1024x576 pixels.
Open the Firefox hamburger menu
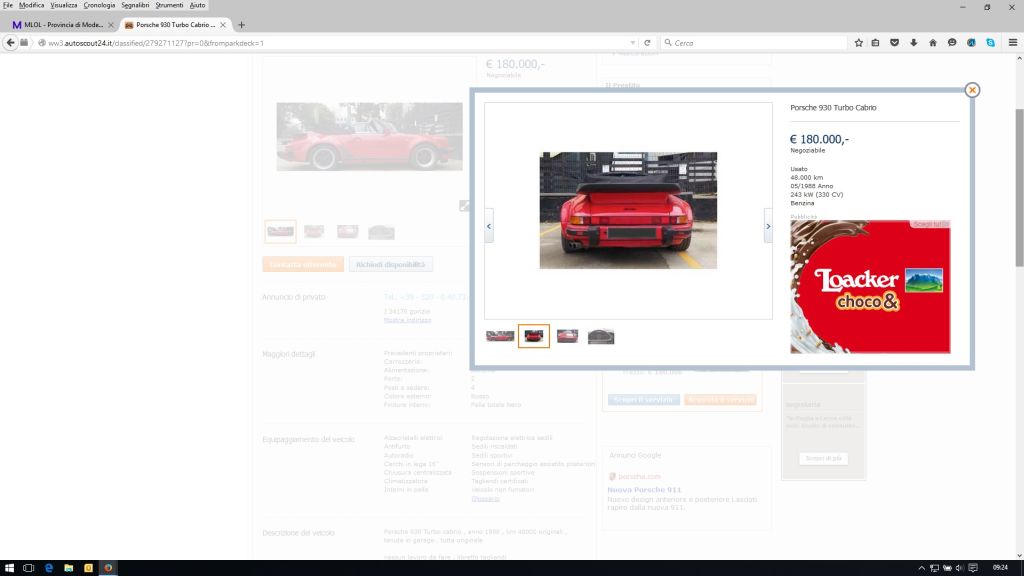tap(1013, 43)
